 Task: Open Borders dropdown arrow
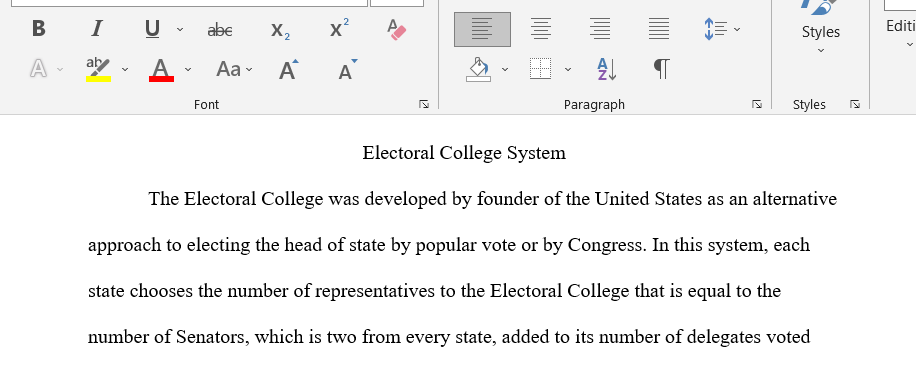pyautogui.click(x=568, y=70)
